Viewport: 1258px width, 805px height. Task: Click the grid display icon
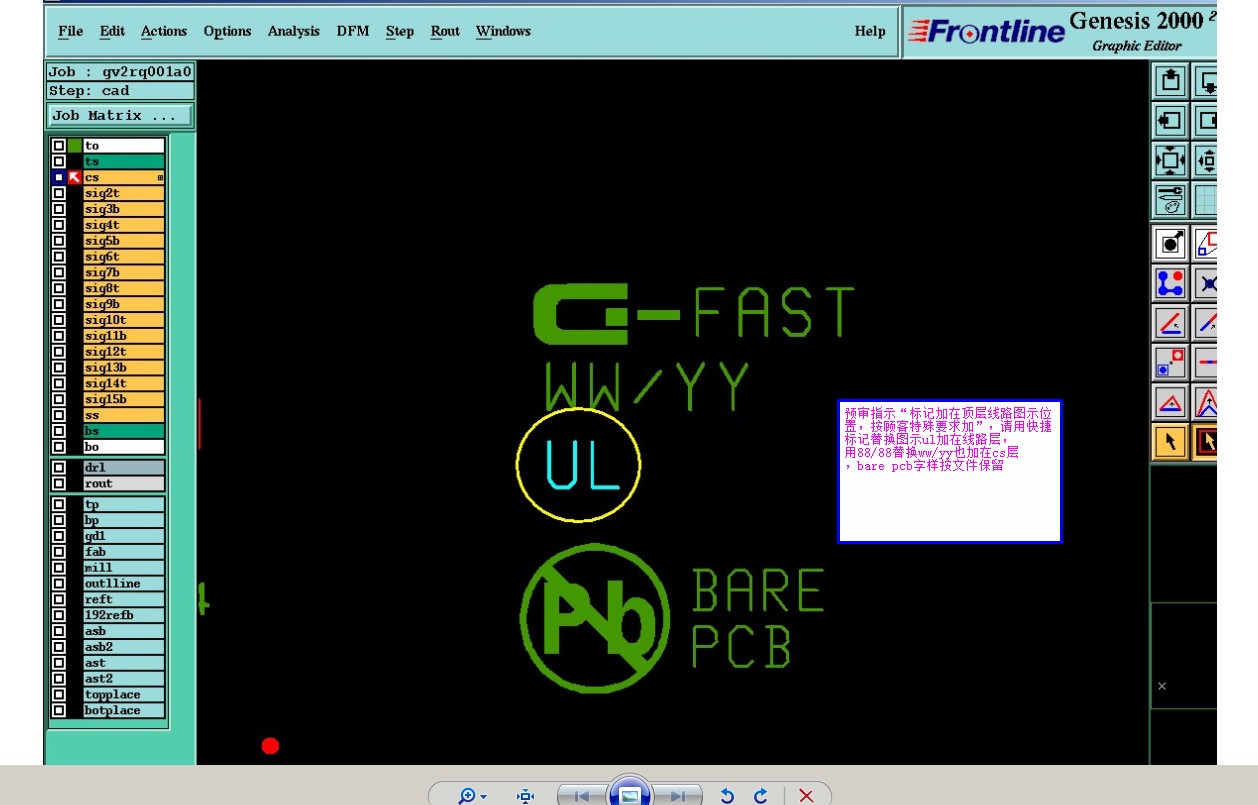point(1206,200)
